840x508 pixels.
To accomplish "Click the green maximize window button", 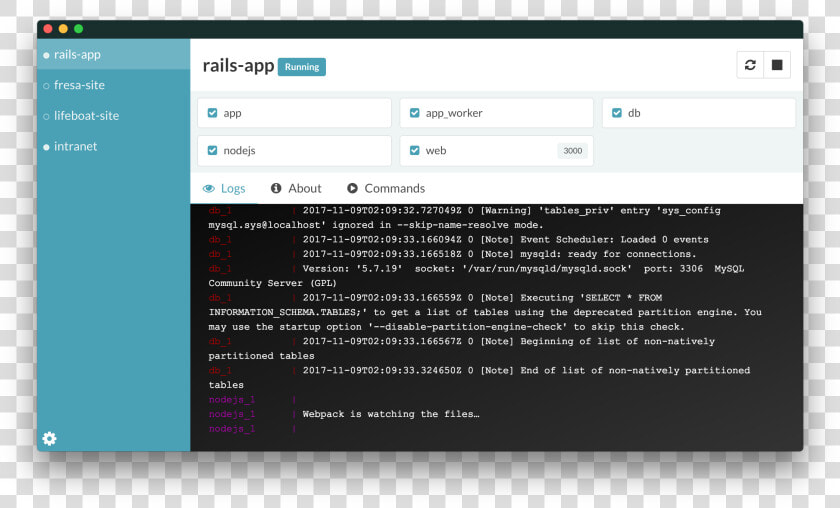I will point(79,29).
